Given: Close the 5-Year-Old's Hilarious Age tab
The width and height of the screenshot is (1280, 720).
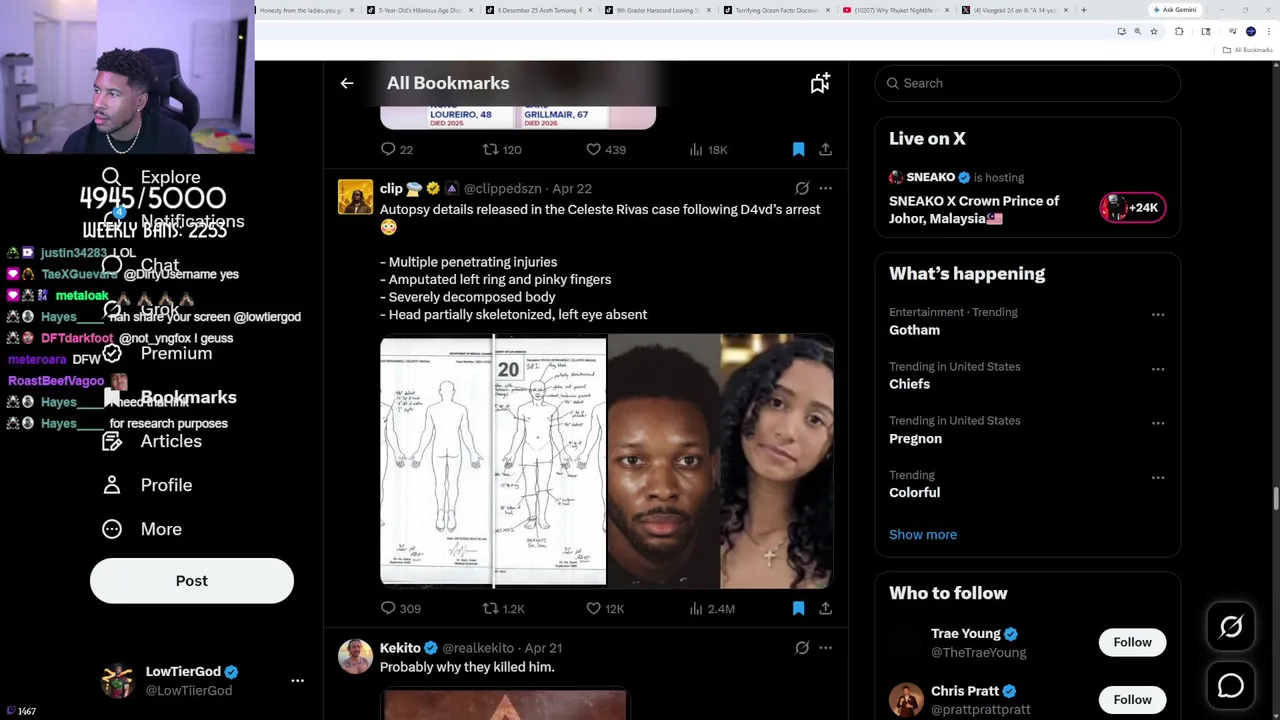Looking at the screenshot, I should [470, 10].
